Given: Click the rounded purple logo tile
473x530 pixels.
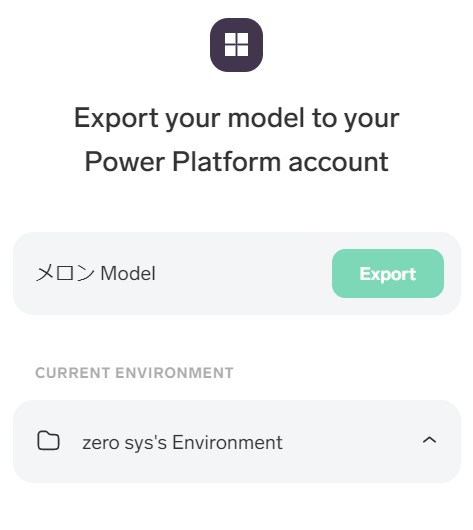Looking at the screenshot, I should [x=236, y=45].
